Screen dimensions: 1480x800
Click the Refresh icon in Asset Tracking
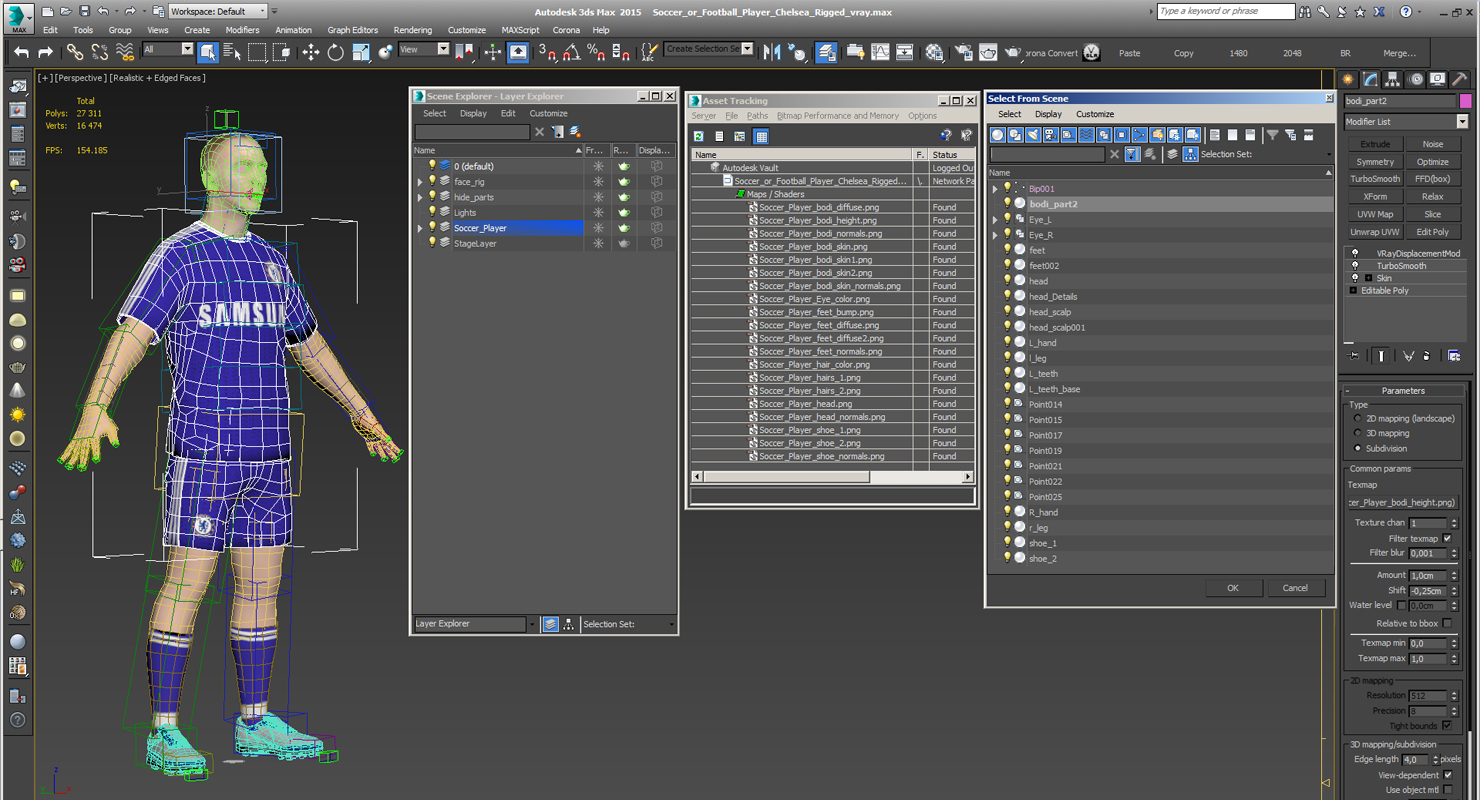(x=699, y=136)
